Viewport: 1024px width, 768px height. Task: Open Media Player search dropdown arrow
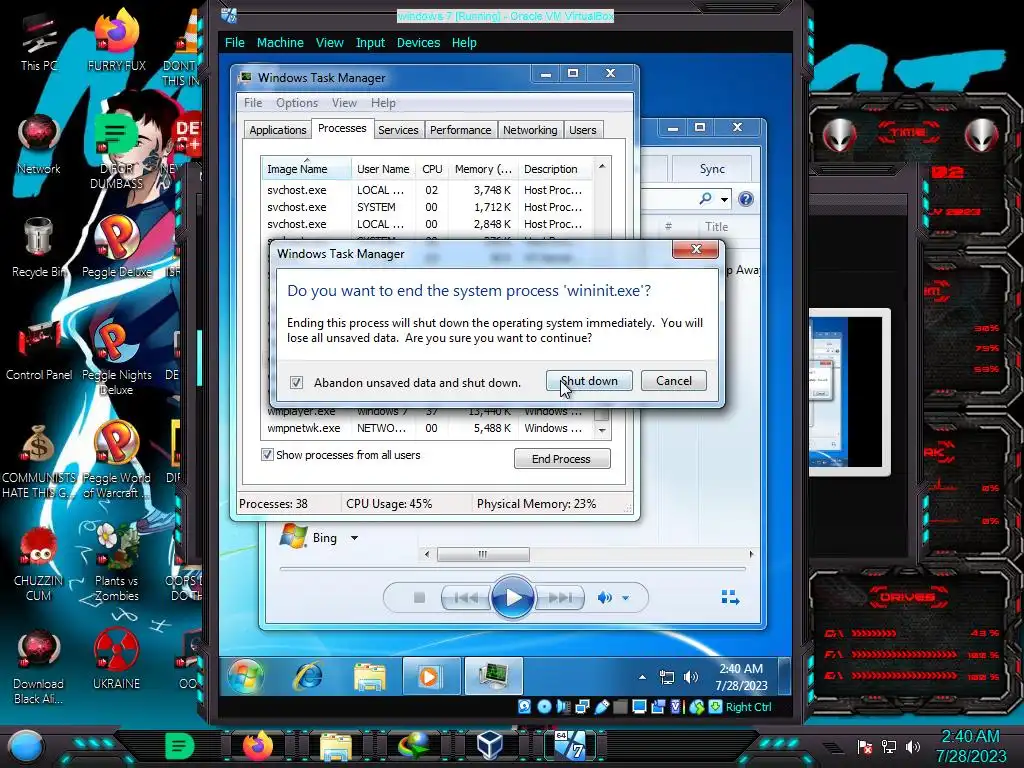point(724,199)
